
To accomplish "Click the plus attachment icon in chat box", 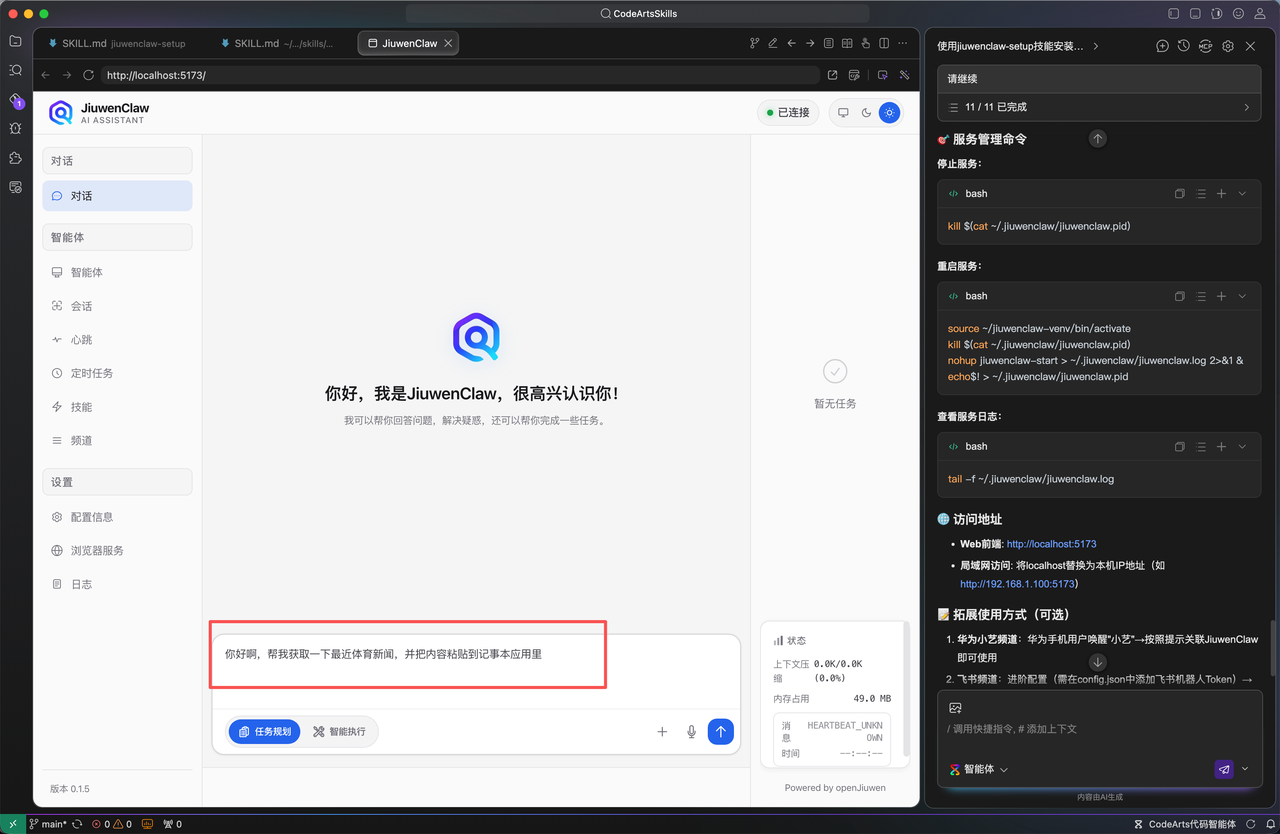I will pos(662,732).
